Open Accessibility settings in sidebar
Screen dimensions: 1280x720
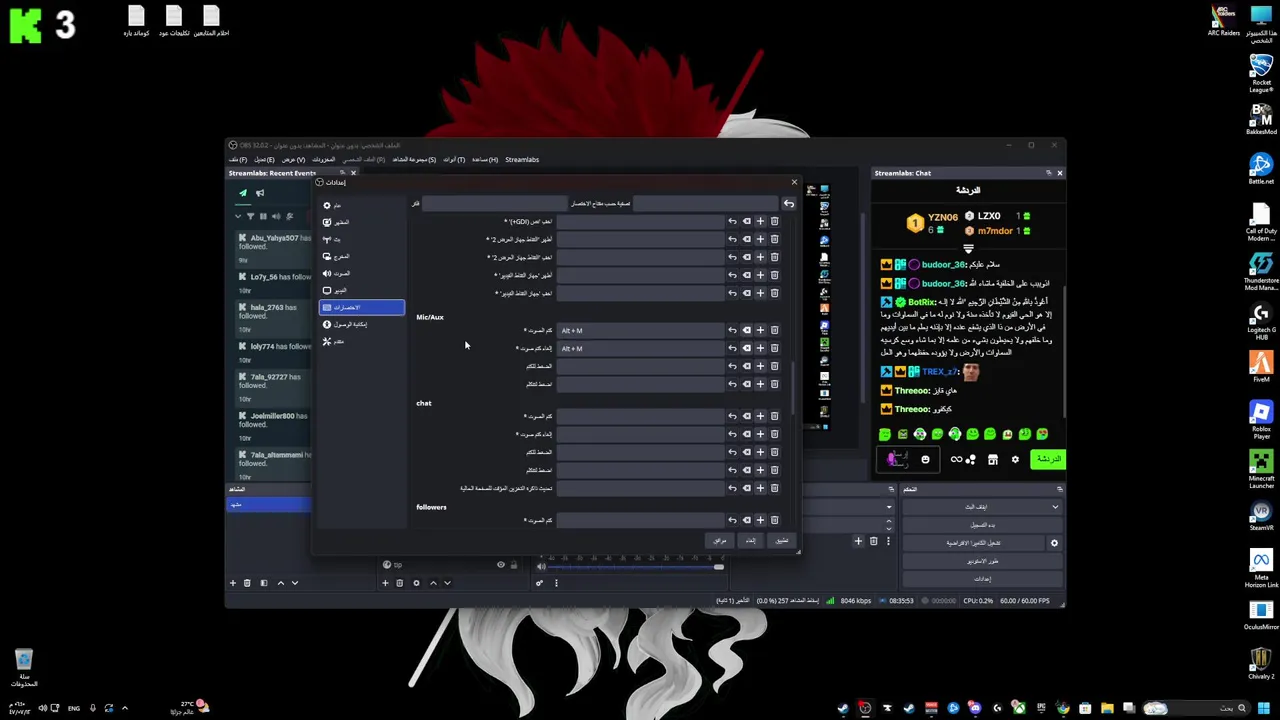[x=361, y=324]
